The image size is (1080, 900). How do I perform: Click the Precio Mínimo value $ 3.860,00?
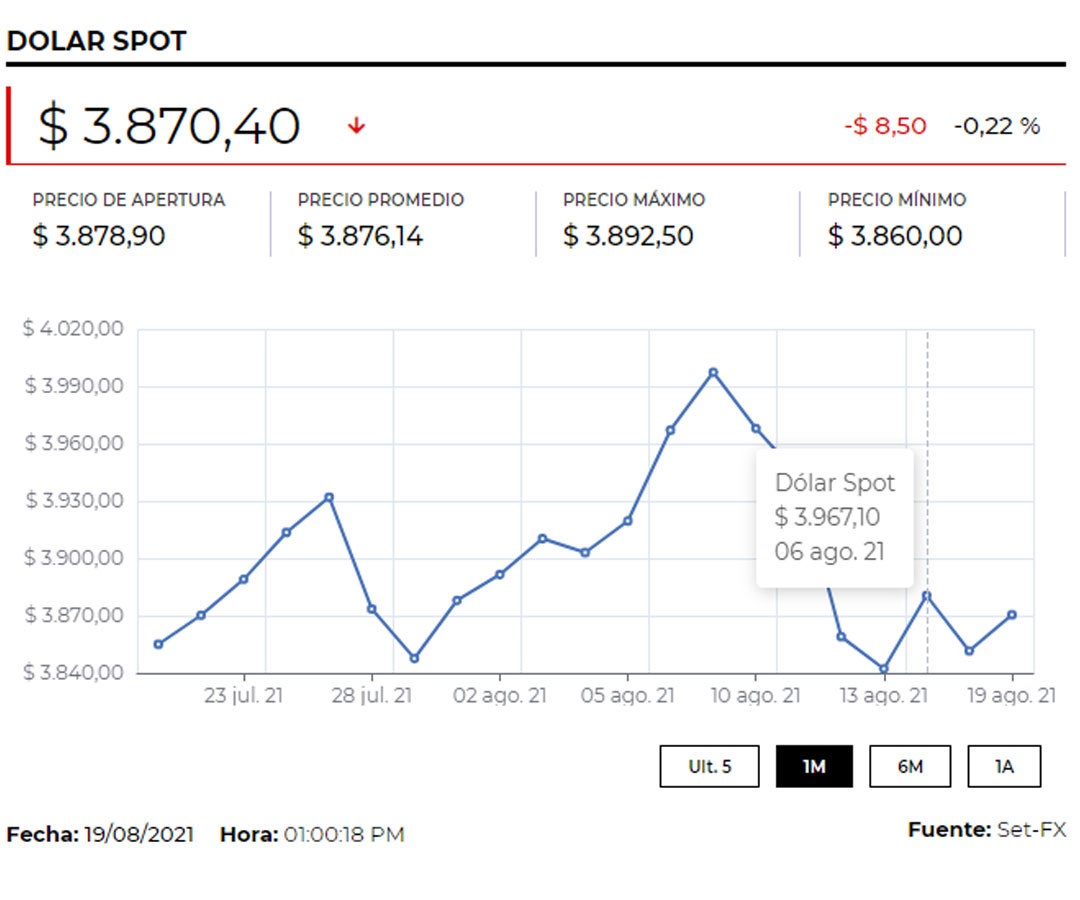pos(895,237)
